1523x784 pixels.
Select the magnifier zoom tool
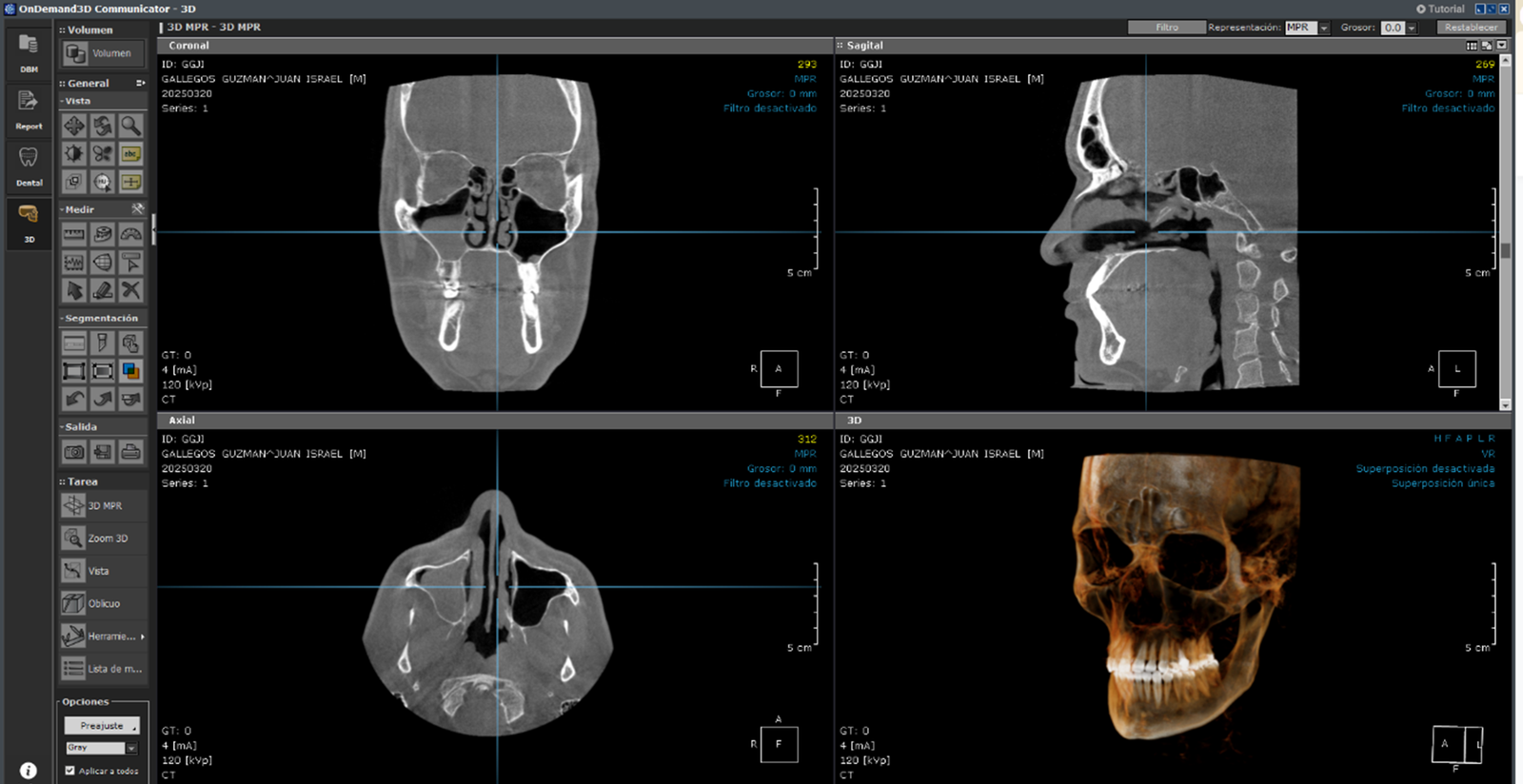coord(130,126)
